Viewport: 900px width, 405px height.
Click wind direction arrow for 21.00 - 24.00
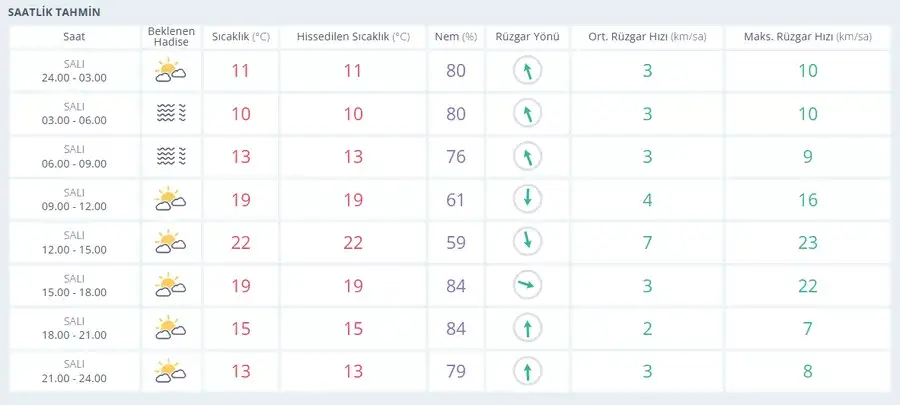coord(527,371)
